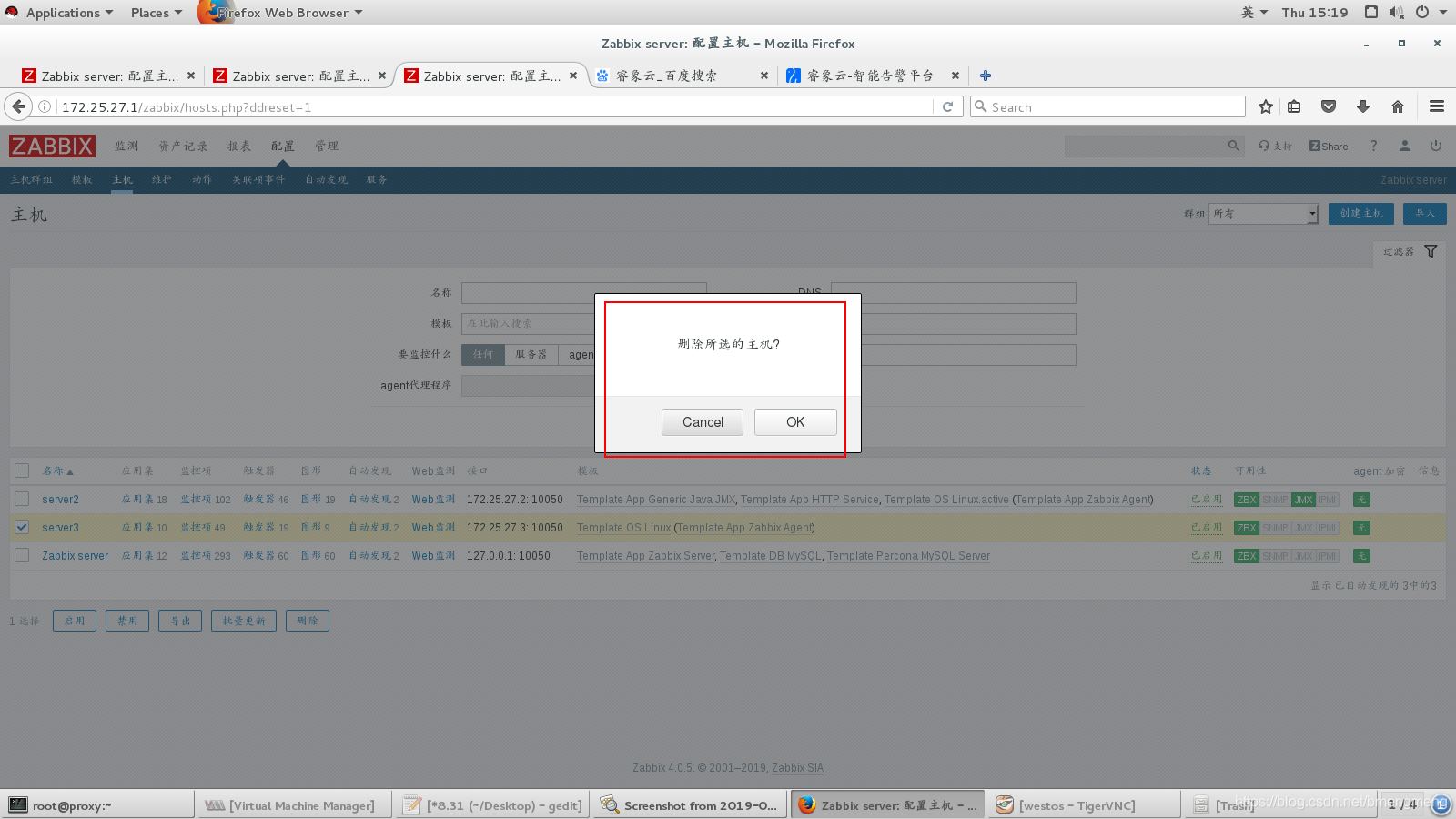The width and height of the screenshot is (1456, 819).
Task: Toggle the filter funnel icon
Action: click(1431, 251)
